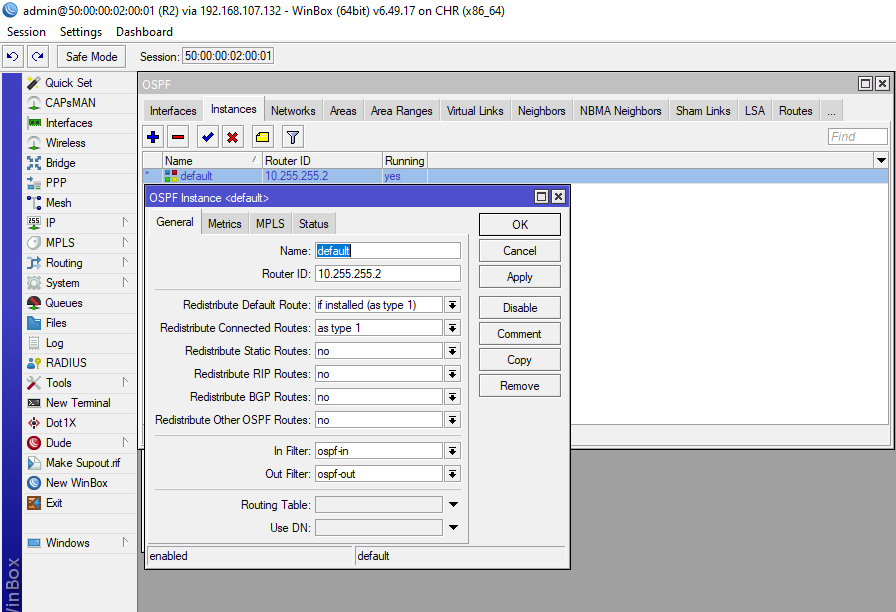Open the In Filter selection dropdown

pyautogui.click(x=453, y=450)
